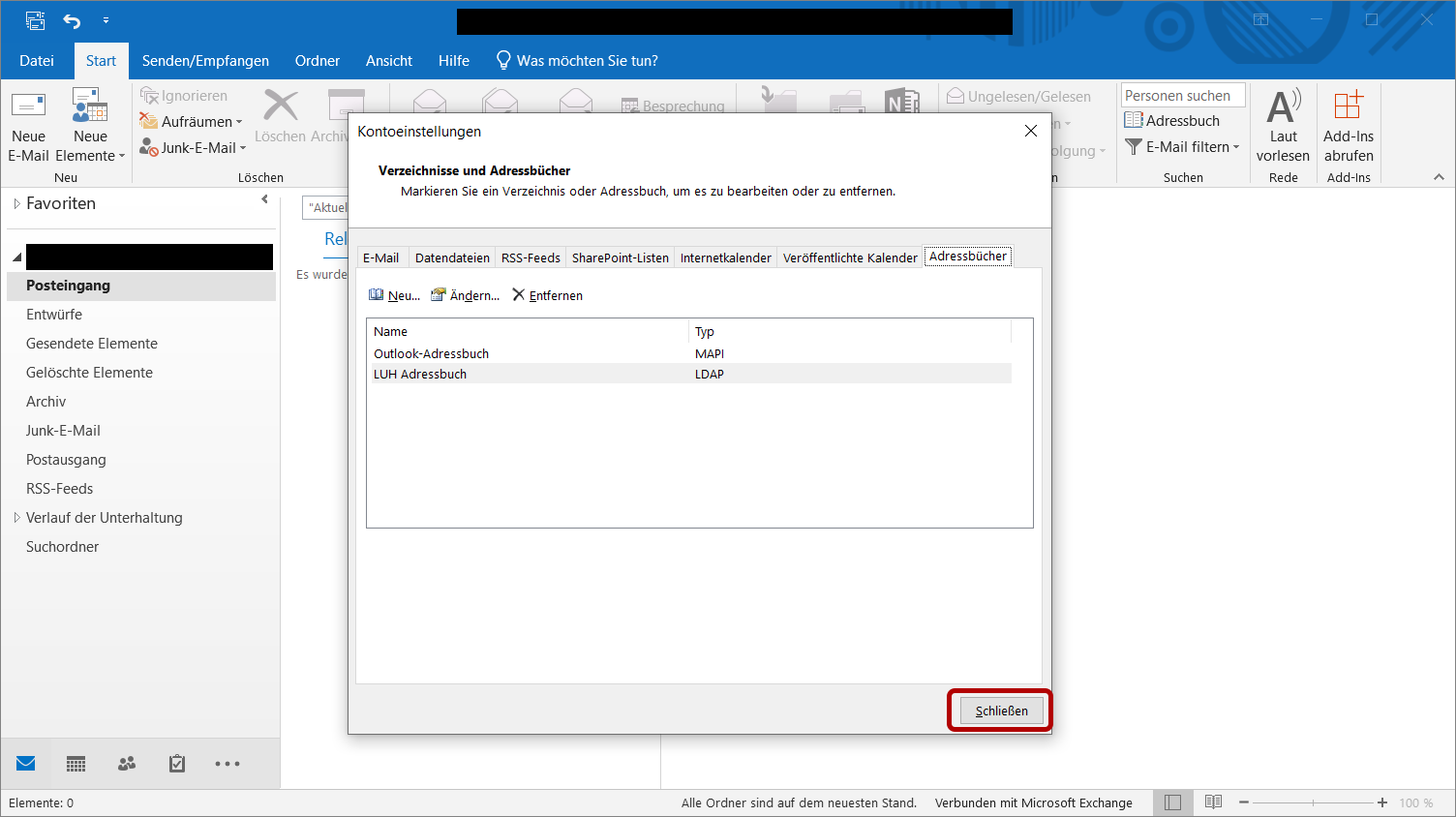Click the Neue E-Mail icon
Screen dimensions: 1456x817
pyautogui.click(x=28, y=106)
